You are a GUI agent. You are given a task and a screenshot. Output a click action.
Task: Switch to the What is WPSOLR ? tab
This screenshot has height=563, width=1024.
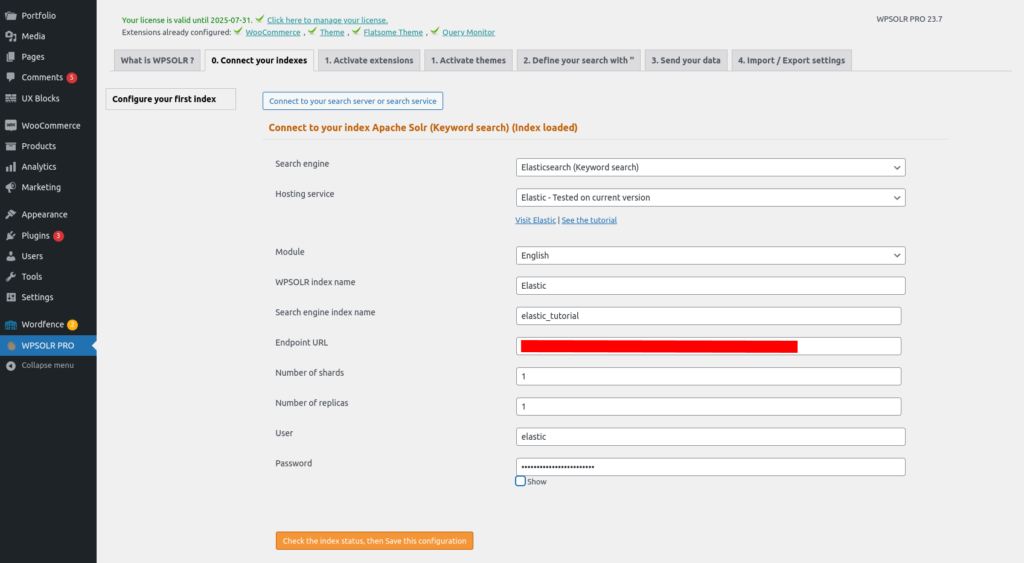coord(157,60)
